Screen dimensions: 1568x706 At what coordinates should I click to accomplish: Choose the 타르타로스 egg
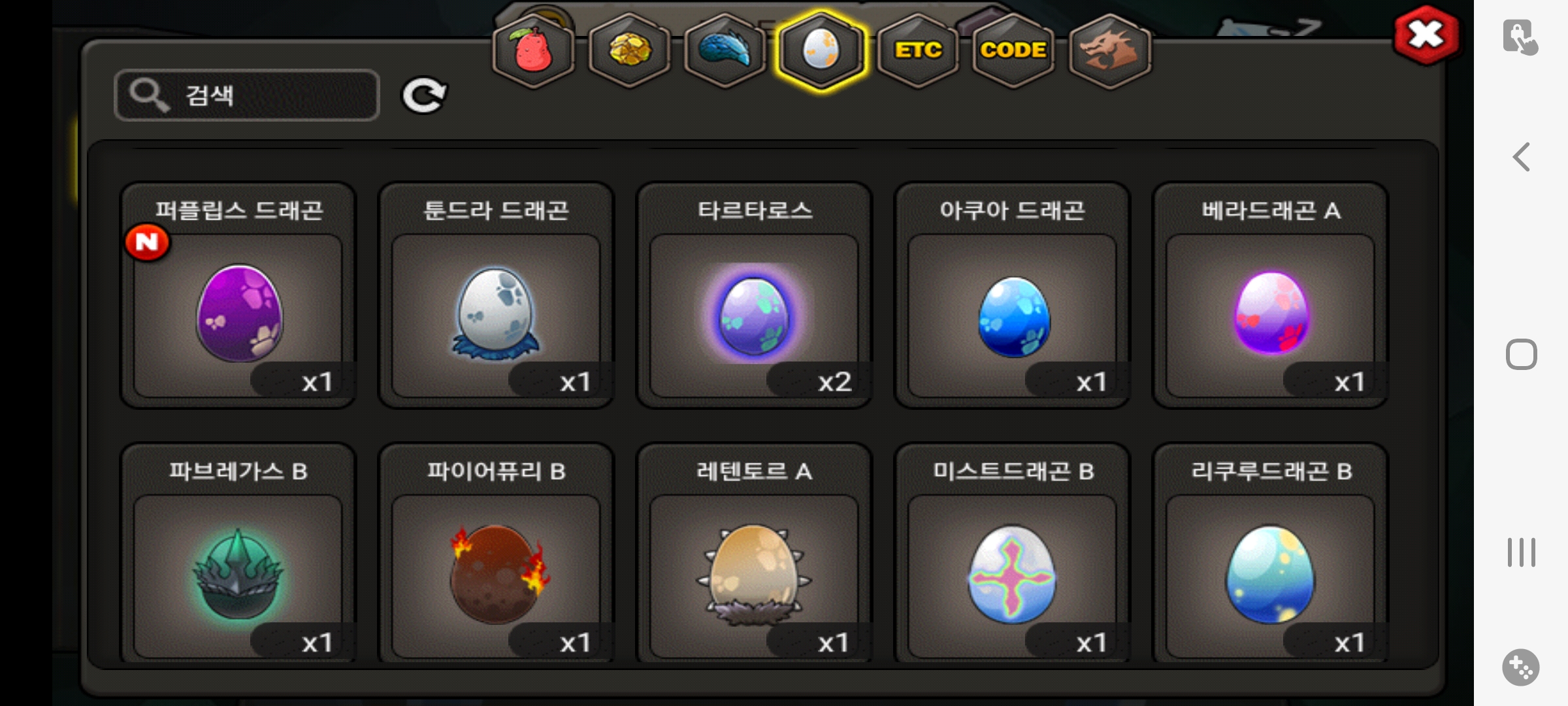point(755,295)
